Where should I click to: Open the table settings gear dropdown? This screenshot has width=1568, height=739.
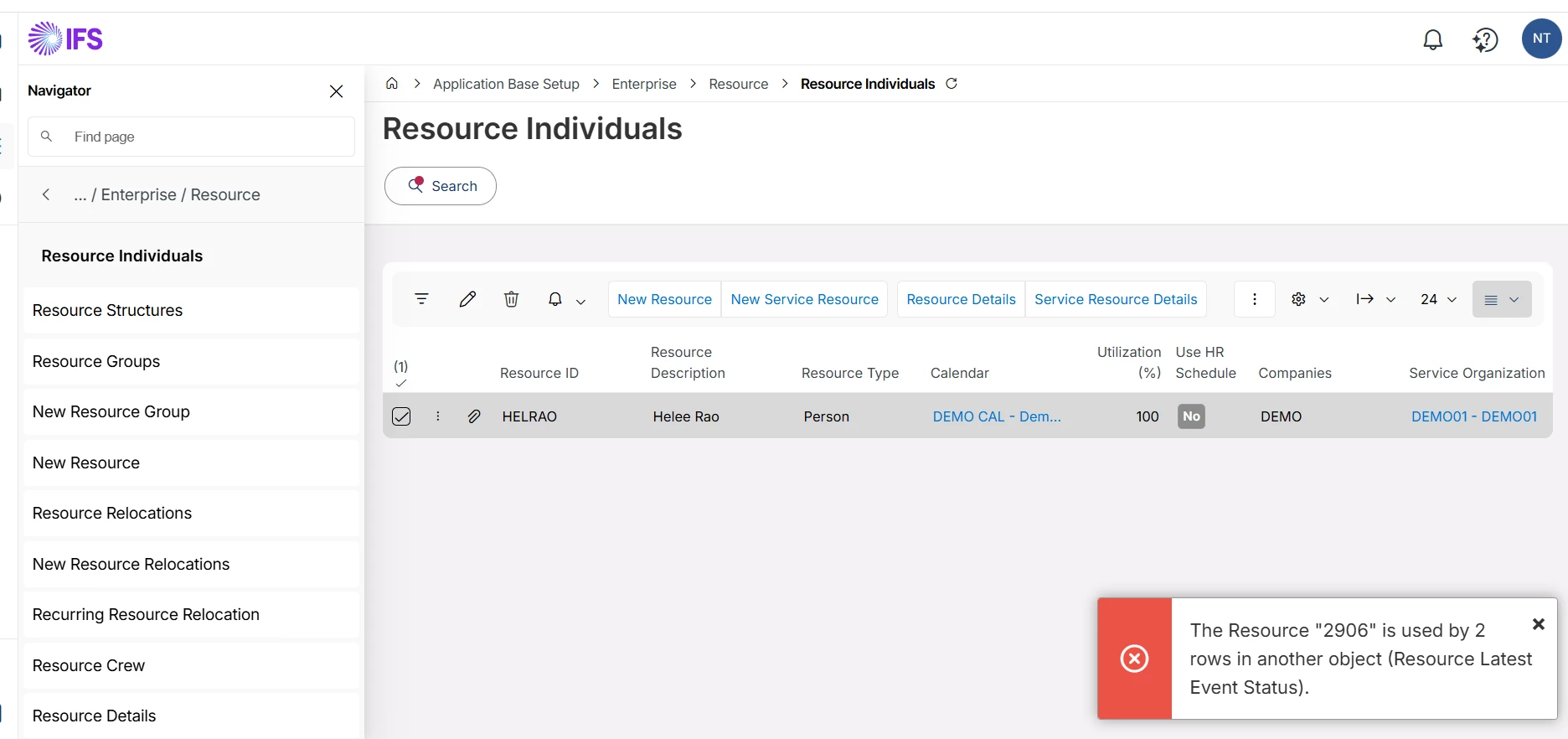[1310, 299]
